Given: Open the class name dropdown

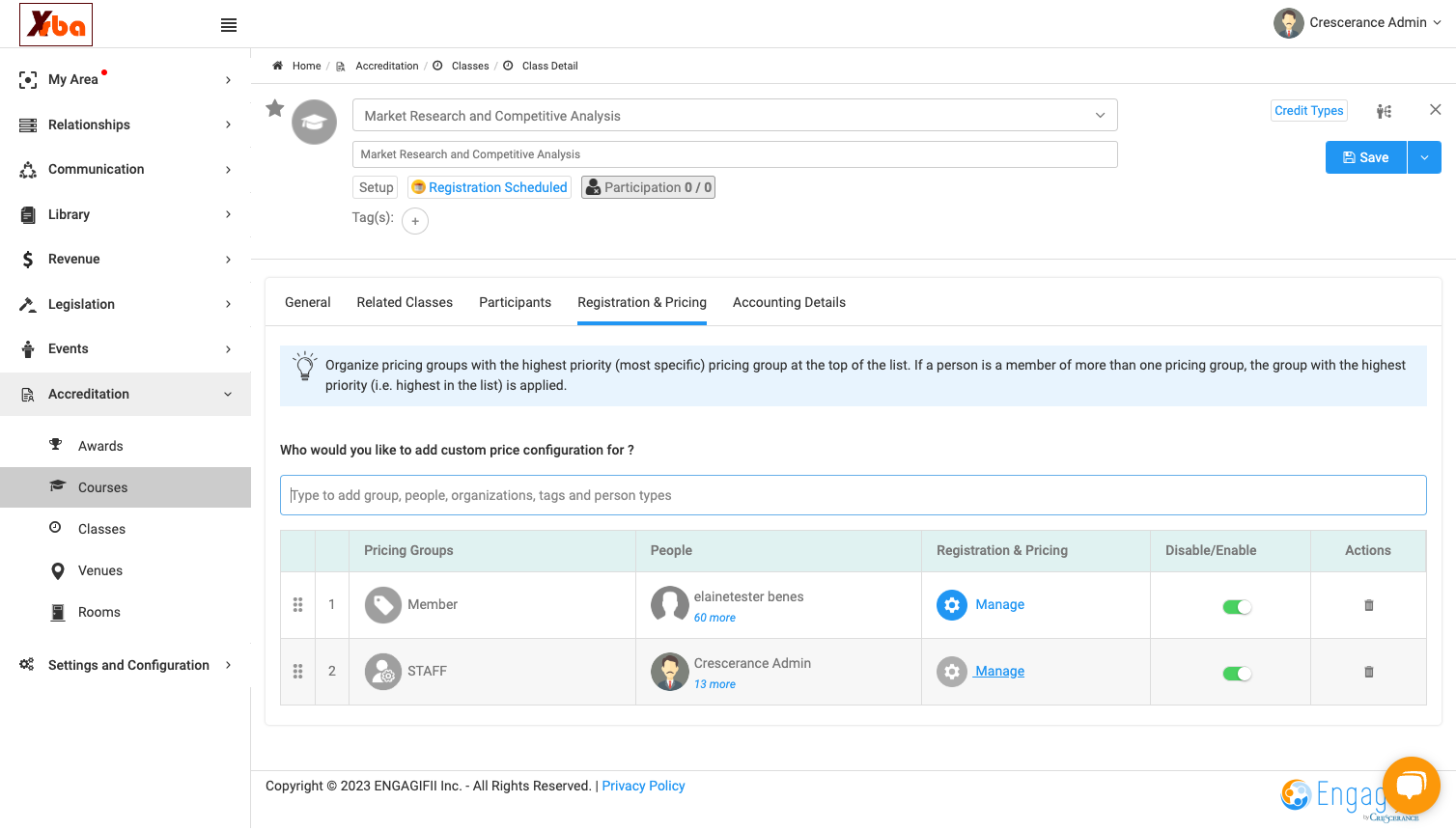Looking at the screenshot, I should (x=735, y=116).
